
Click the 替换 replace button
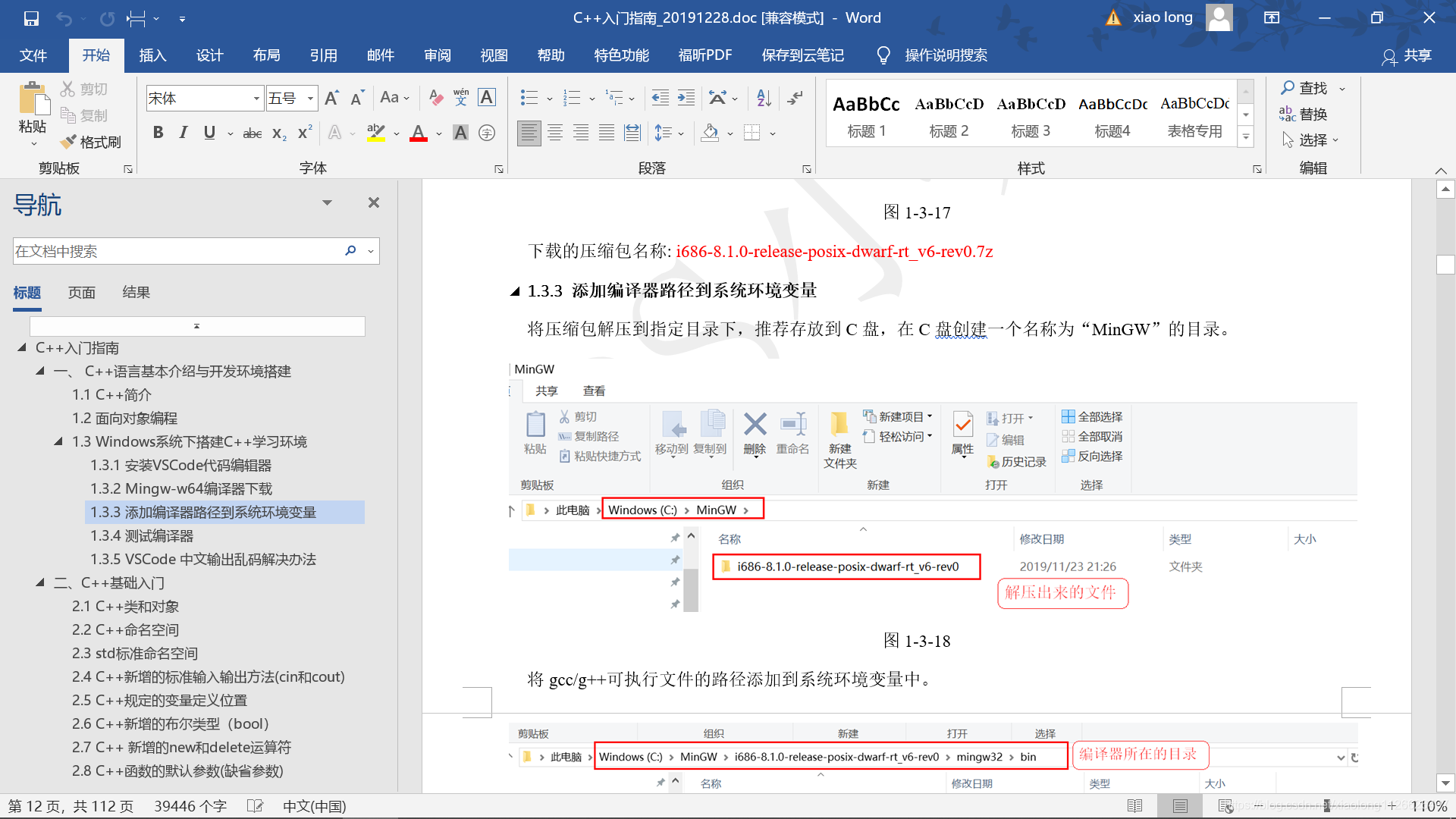click(1304, 115)
